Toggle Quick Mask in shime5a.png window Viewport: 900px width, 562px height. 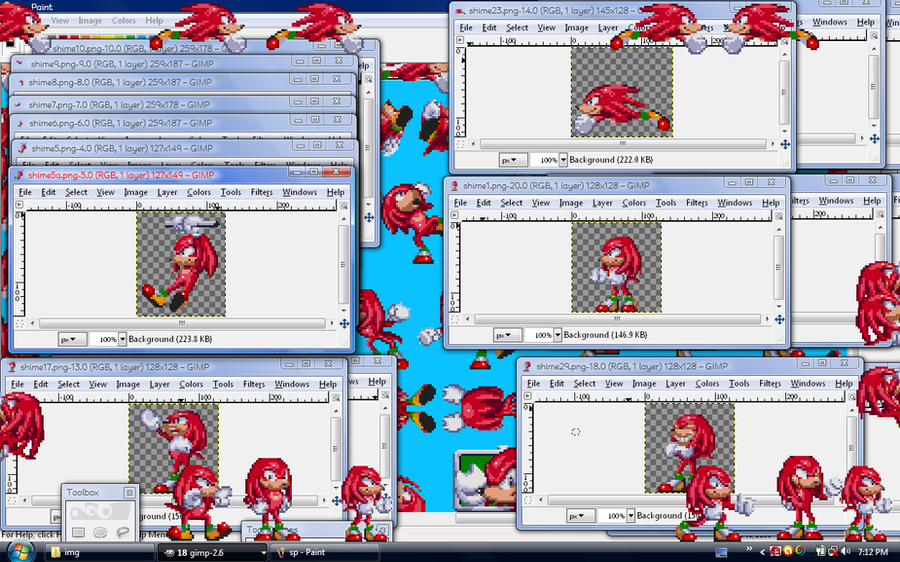click(x=20, y=324)
